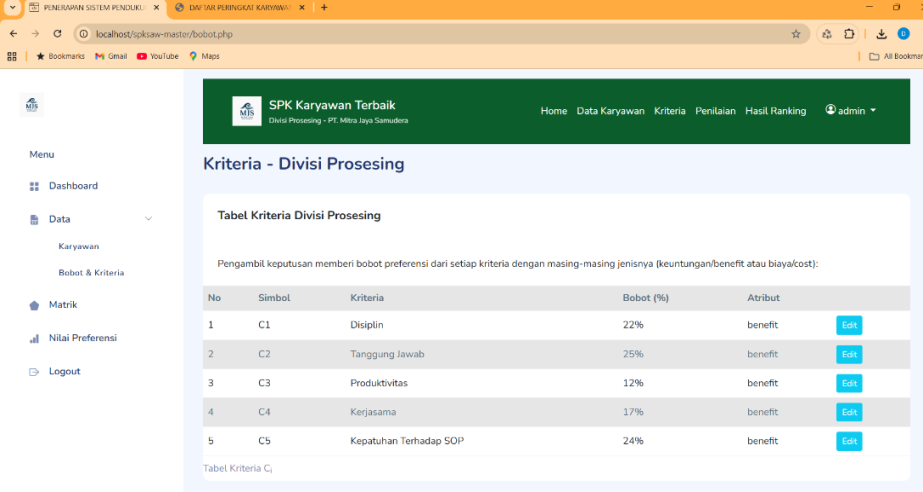Reload the page with the refresh button

[x=56, y=33]
